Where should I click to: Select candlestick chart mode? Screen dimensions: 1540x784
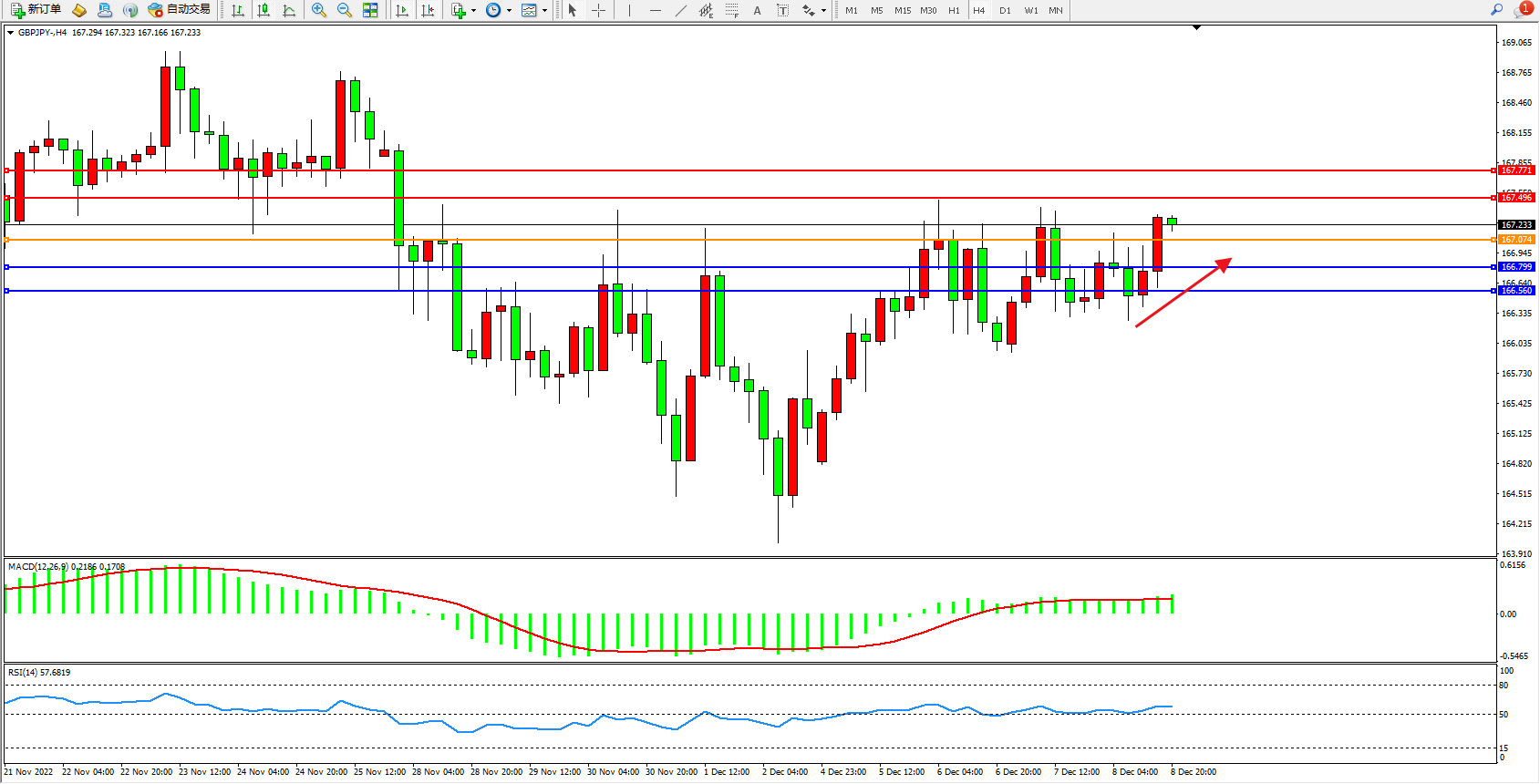pos(264,10)
